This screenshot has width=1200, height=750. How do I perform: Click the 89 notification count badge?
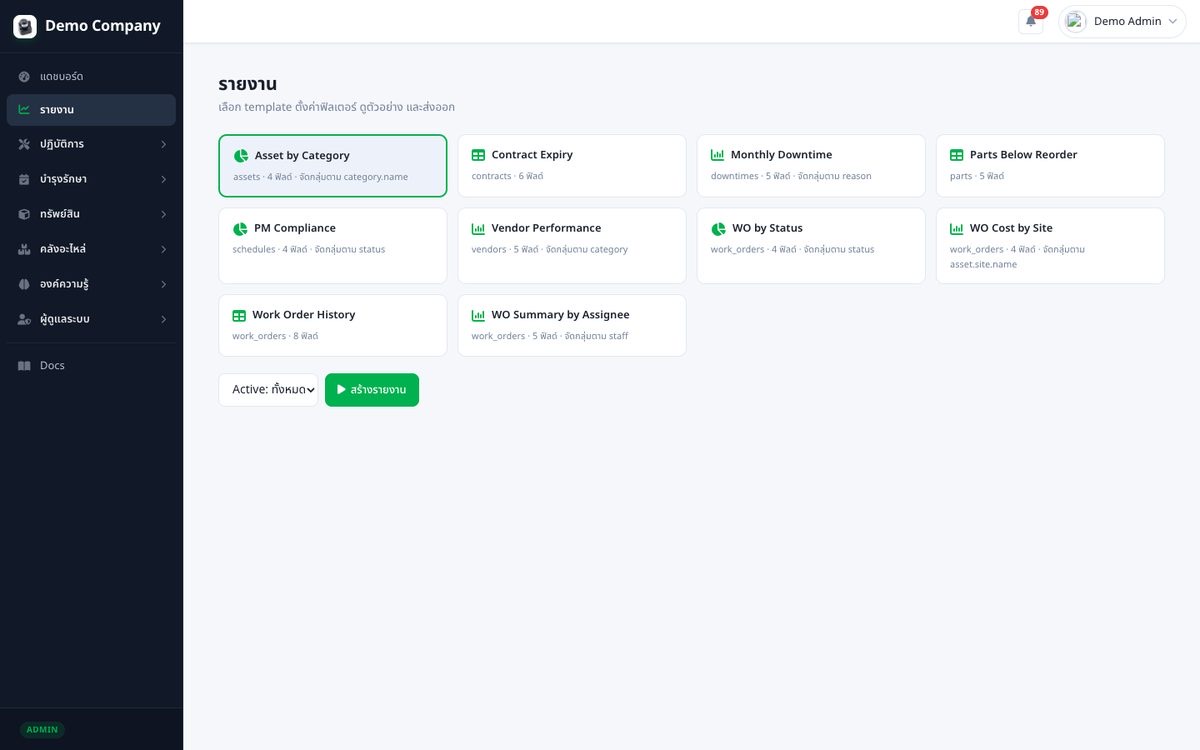pos(1039,12)
